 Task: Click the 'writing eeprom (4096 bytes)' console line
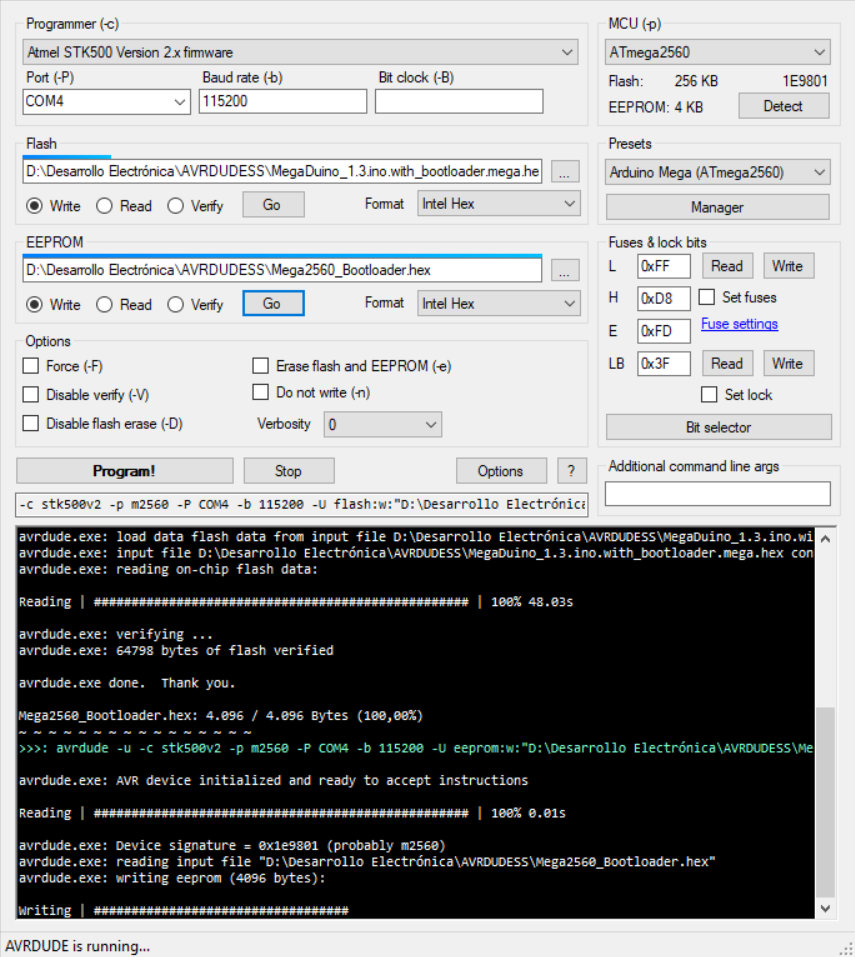click(x=172, y=878)
